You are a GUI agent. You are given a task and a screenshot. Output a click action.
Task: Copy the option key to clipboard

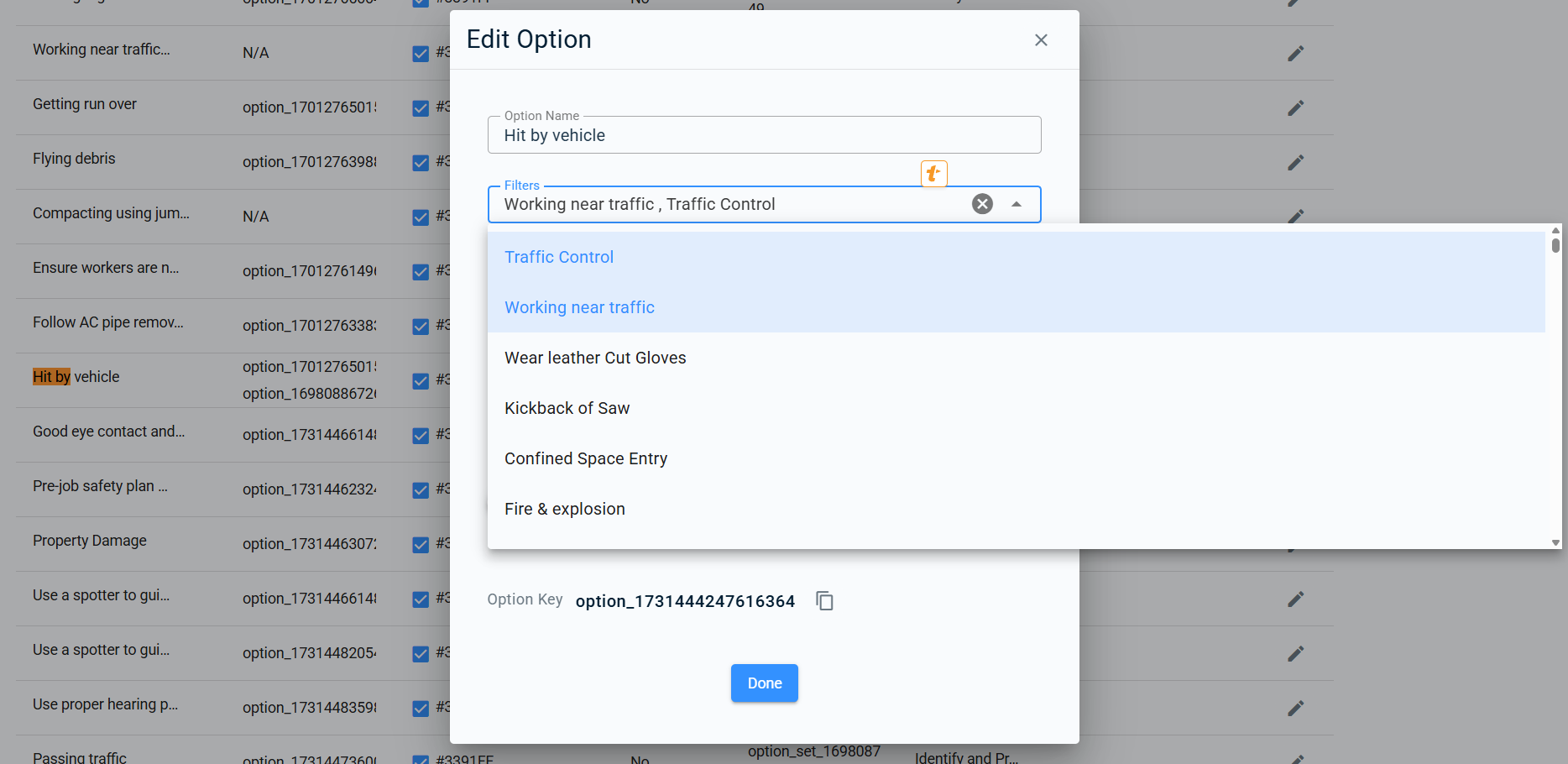(x=824, y=601)
